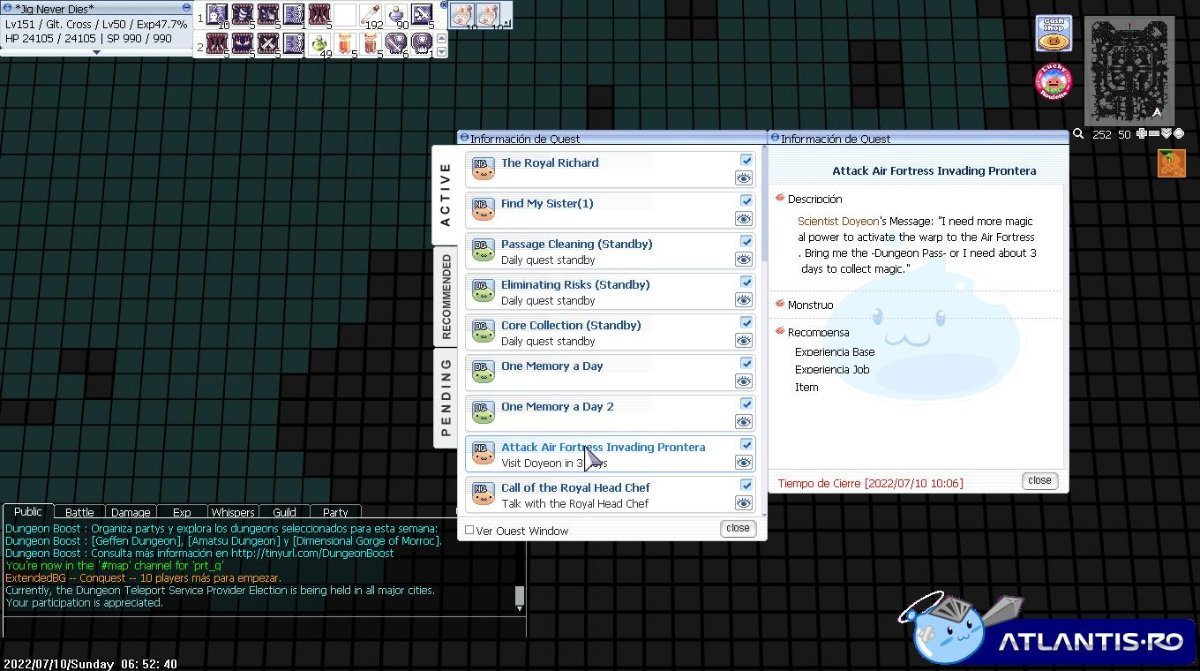Click the minimap magnifier search icon
Image resolution: width=1200 pixels, height=671 pixels.
(1079, 133)
